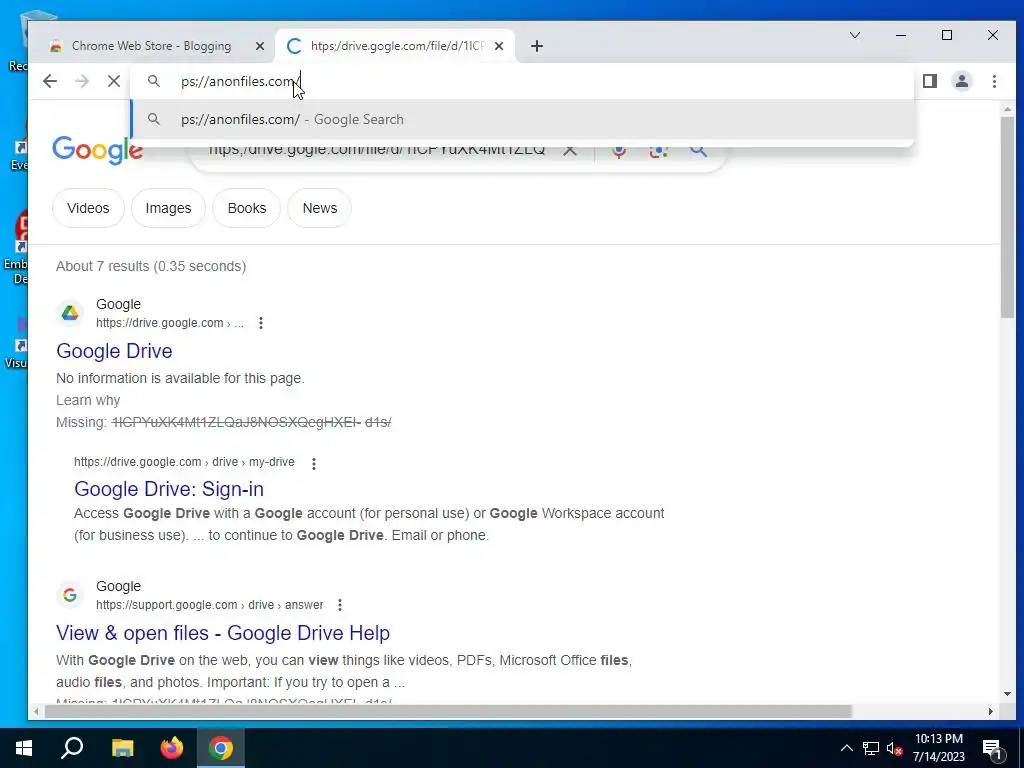This screenshot has height=768, width=1024.
Task: Search by image with Lens
Action: 658,150
